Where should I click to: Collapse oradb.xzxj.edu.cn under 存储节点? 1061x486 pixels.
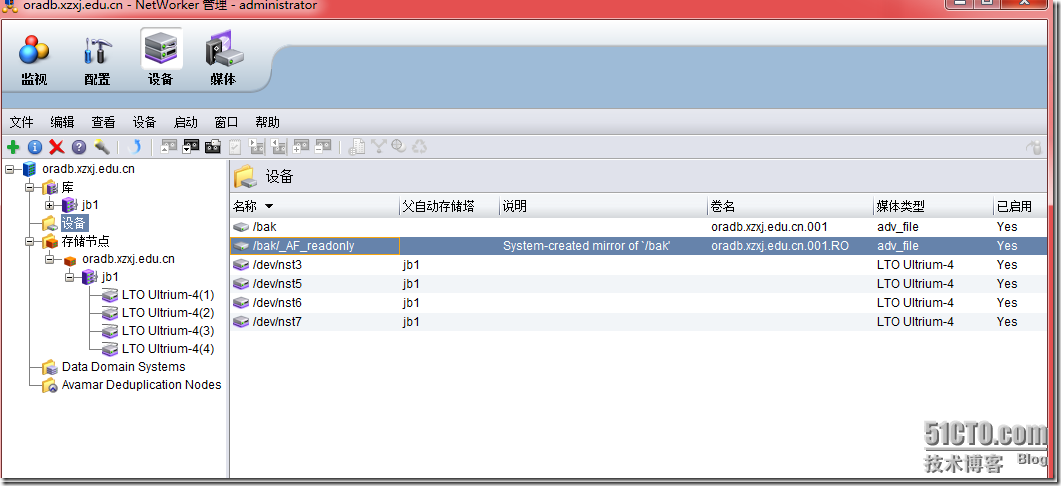pyautogui.click(x=49, y=259)
